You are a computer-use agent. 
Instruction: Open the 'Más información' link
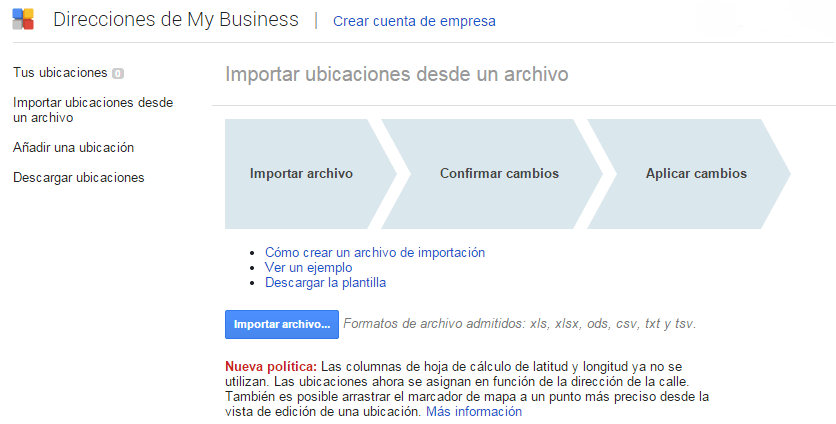[474, 411]
